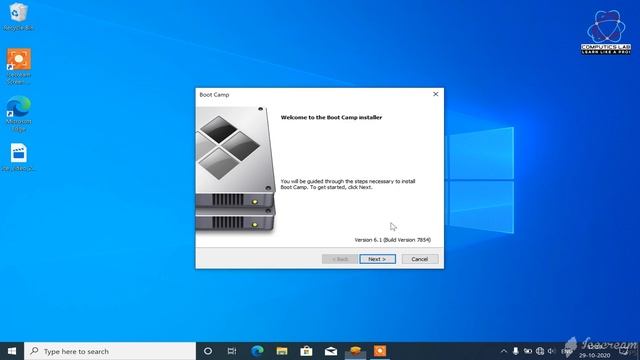
Task: Click the battery status tray icon
Action: [528, 351]
